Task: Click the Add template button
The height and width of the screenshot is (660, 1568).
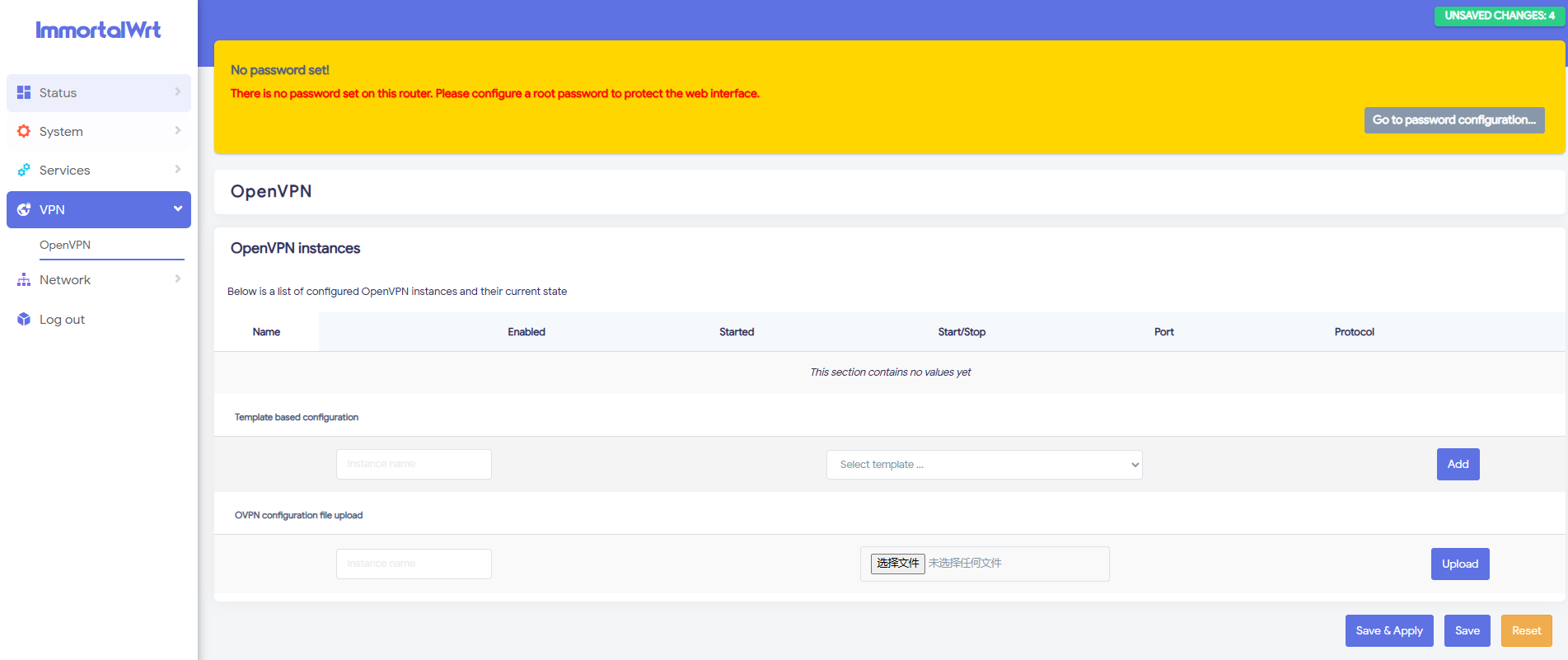Action: pos(1458,464)
